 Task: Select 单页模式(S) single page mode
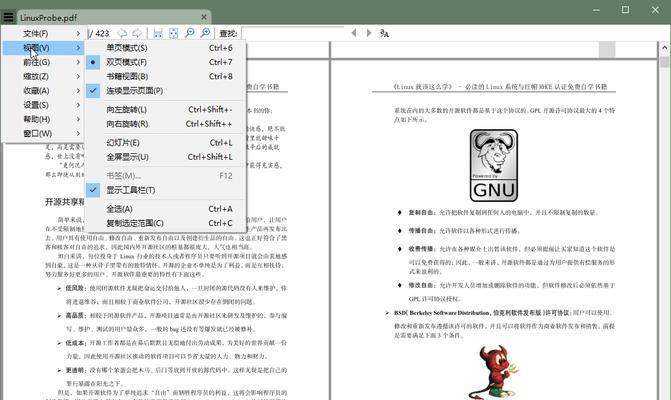(x=166, y=47)
